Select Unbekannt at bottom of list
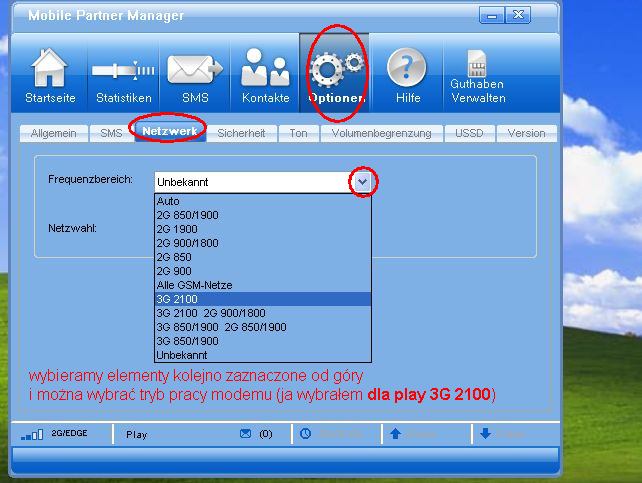 [x=263, y=355]
